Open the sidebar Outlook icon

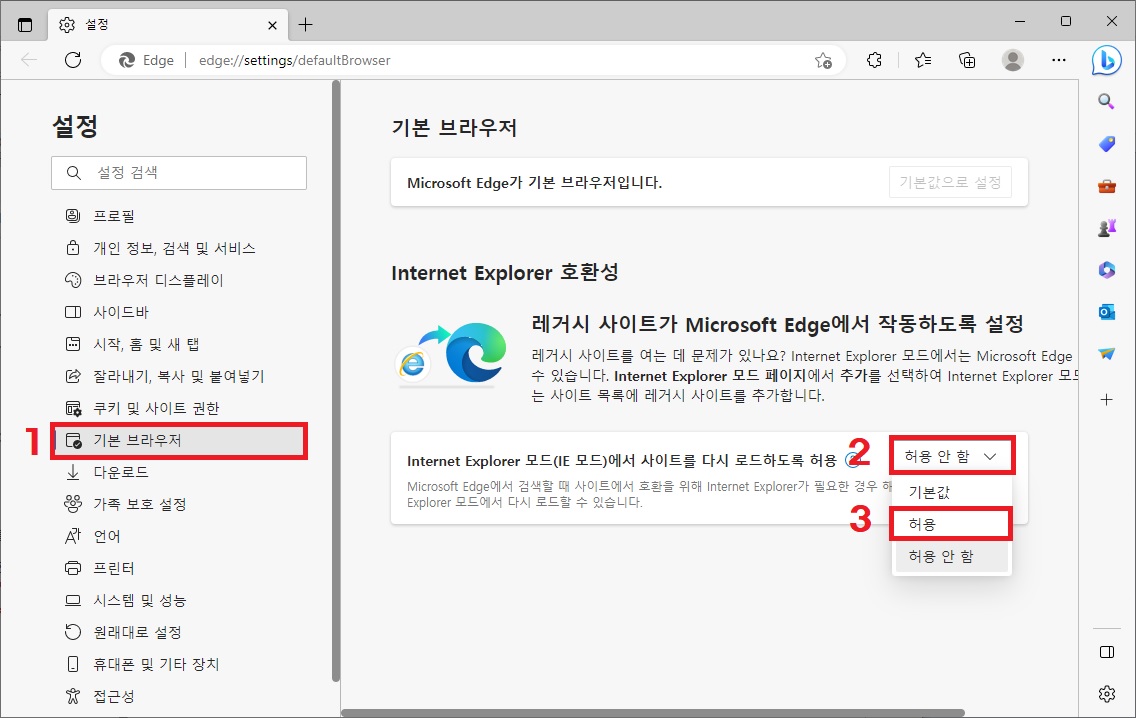click(x=1106, y=312)
